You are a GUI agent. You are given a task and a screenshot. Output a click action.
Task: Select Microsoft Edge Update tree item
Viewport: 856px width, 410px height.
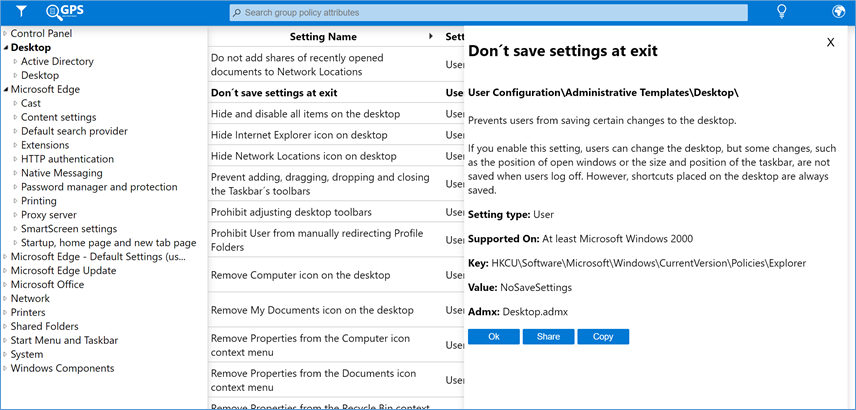[63, 270]
